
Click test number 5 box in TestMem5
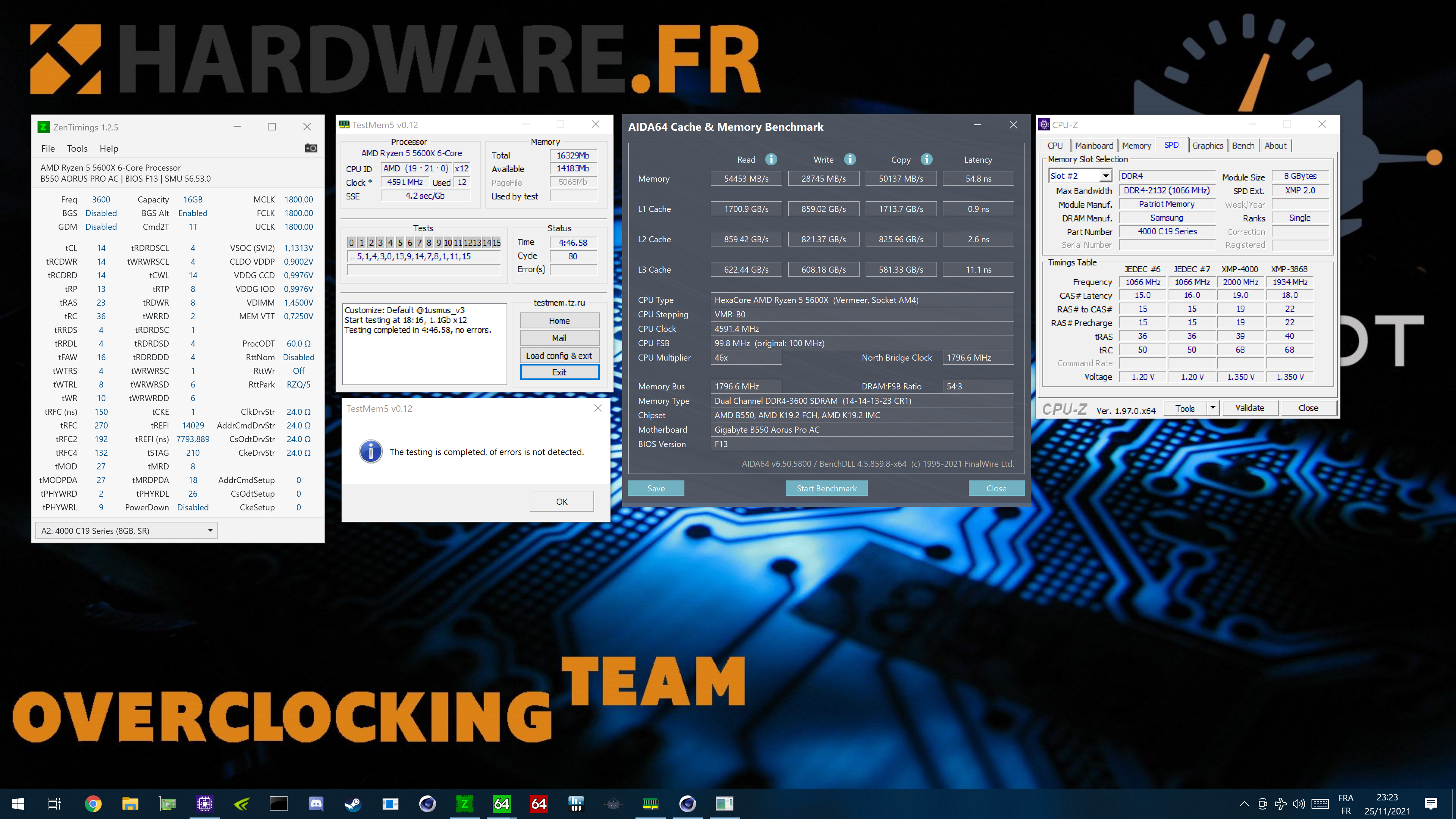[400, 243]
